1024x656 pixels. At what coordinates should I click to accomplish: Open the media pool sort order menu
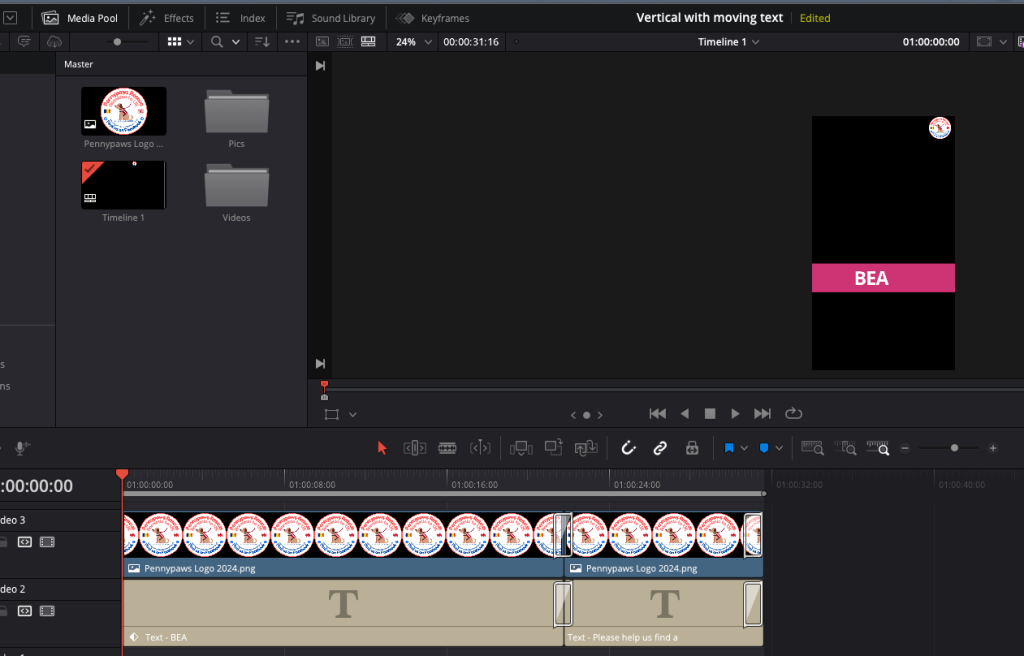coord(262,42)
